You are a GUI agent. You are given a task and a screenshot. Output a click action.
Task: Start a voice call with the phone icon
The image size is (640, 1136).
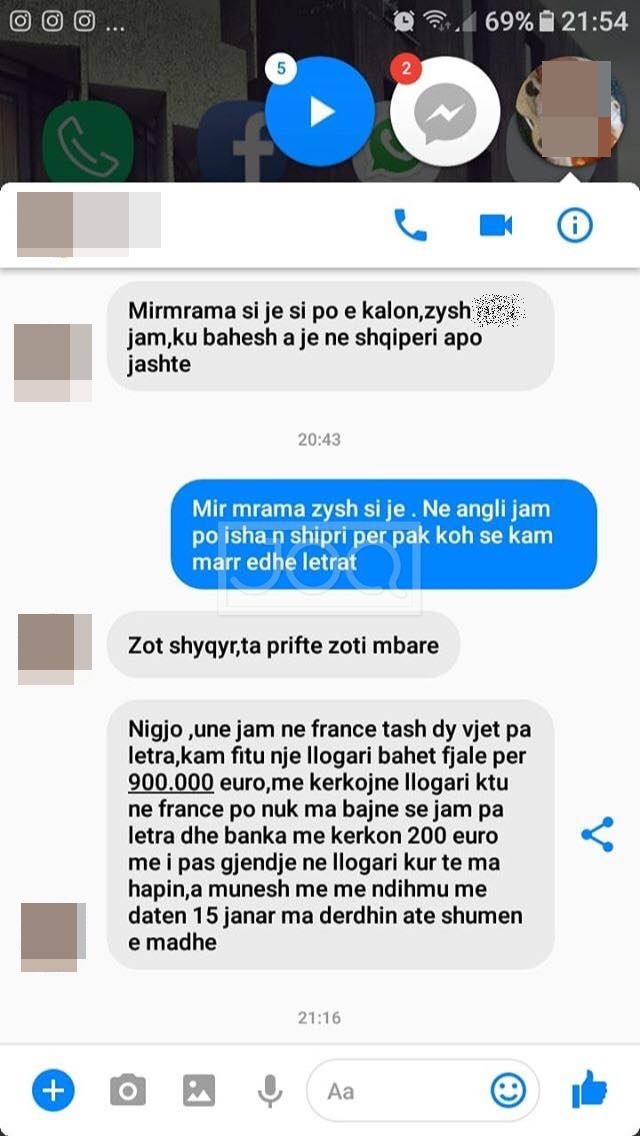(x=410, y=225)
